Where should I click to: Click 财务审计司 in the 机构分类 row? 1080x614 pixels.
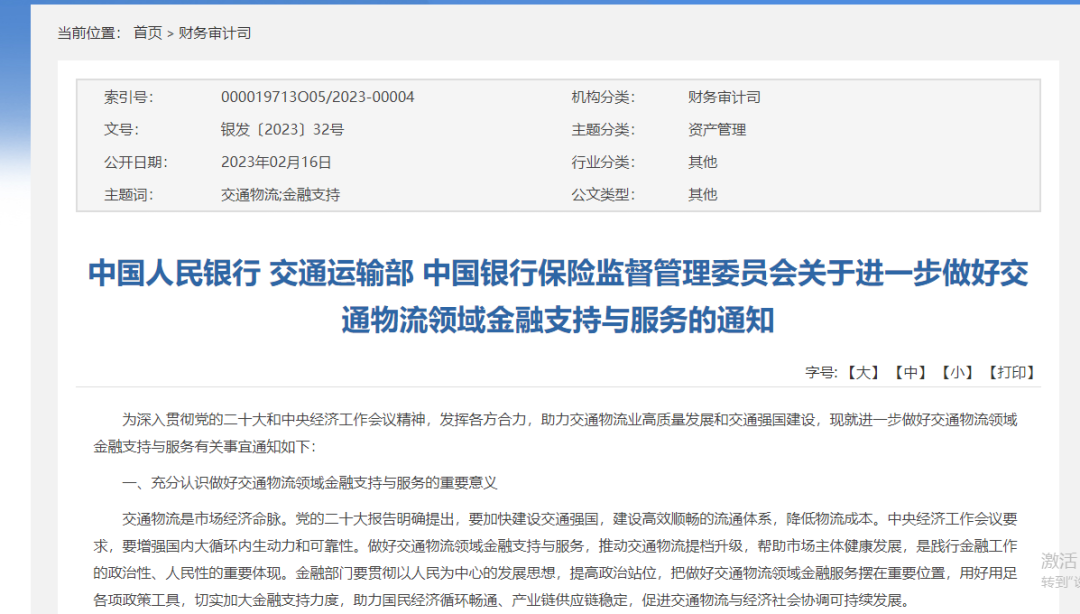pos(724,97)
